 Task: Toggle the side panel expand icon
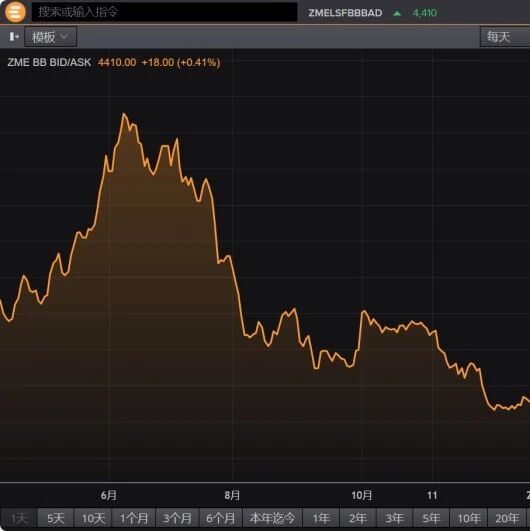point(14,37)
